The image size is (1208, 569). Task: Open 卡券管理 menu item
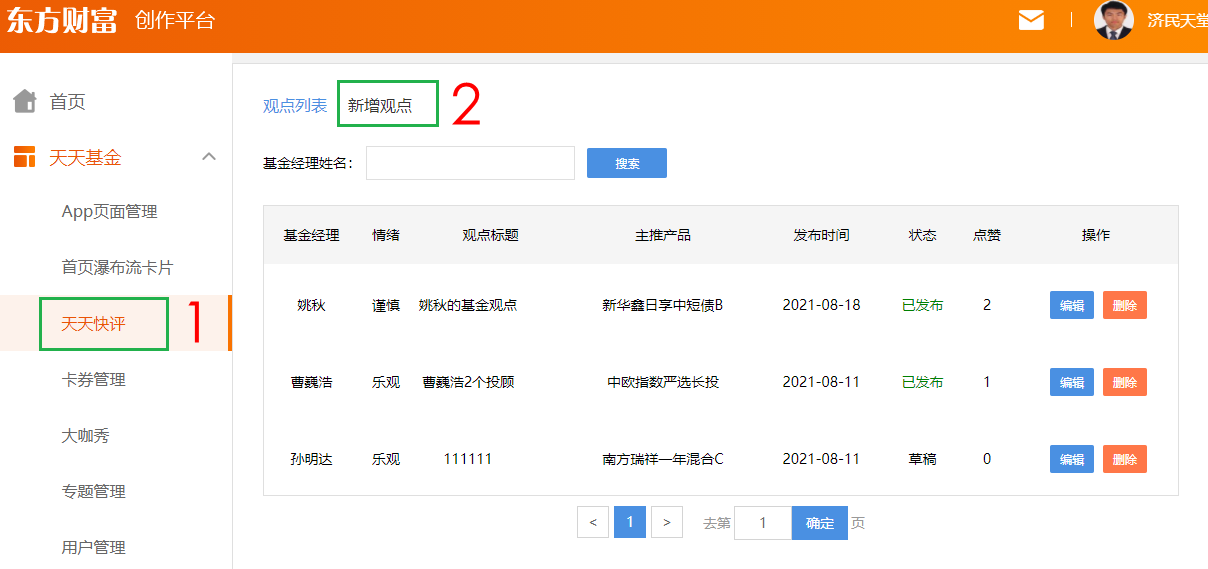click(93, 380)
